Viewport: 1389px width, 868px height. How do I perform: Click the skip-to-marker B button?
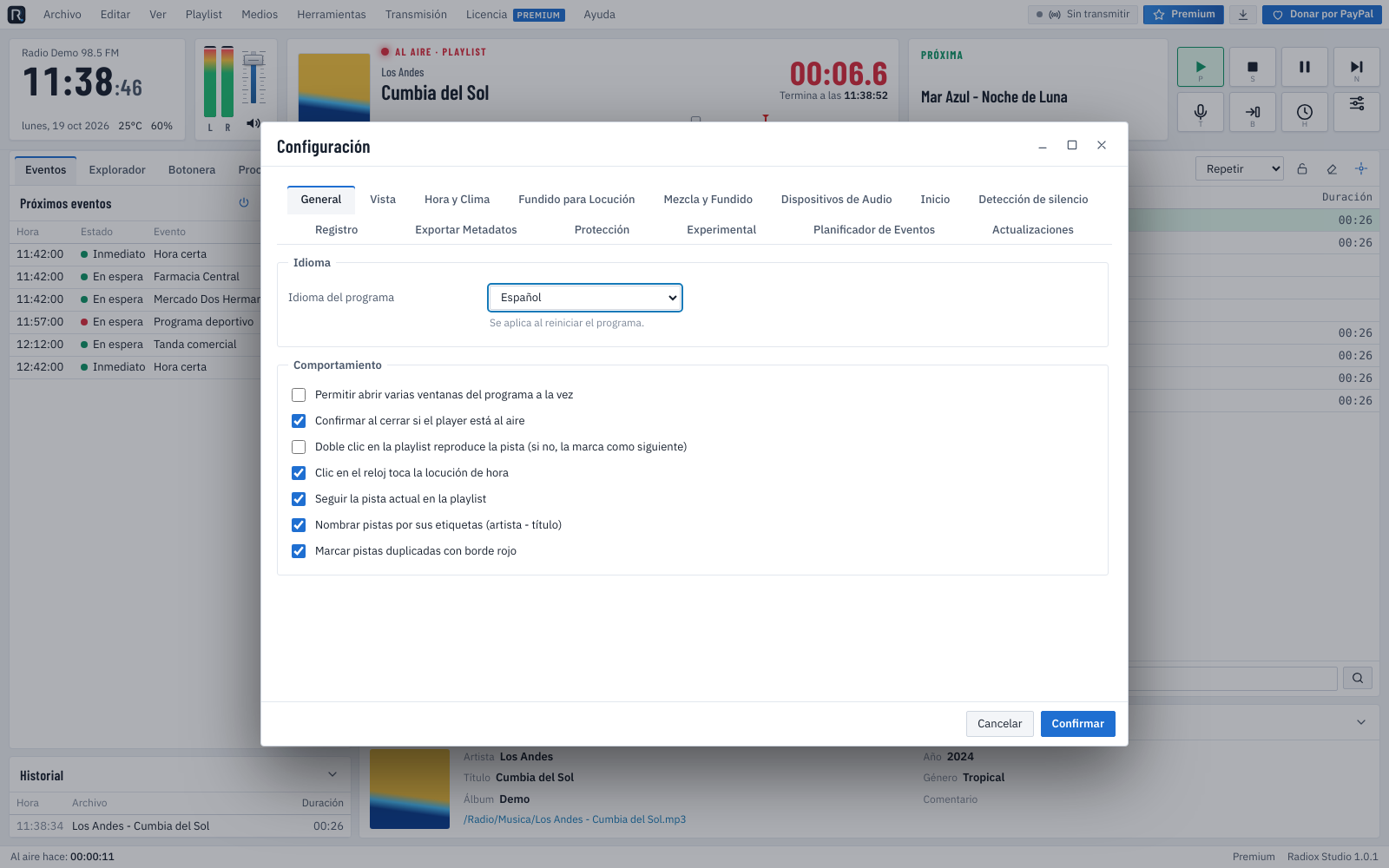tap(1253, 112)
